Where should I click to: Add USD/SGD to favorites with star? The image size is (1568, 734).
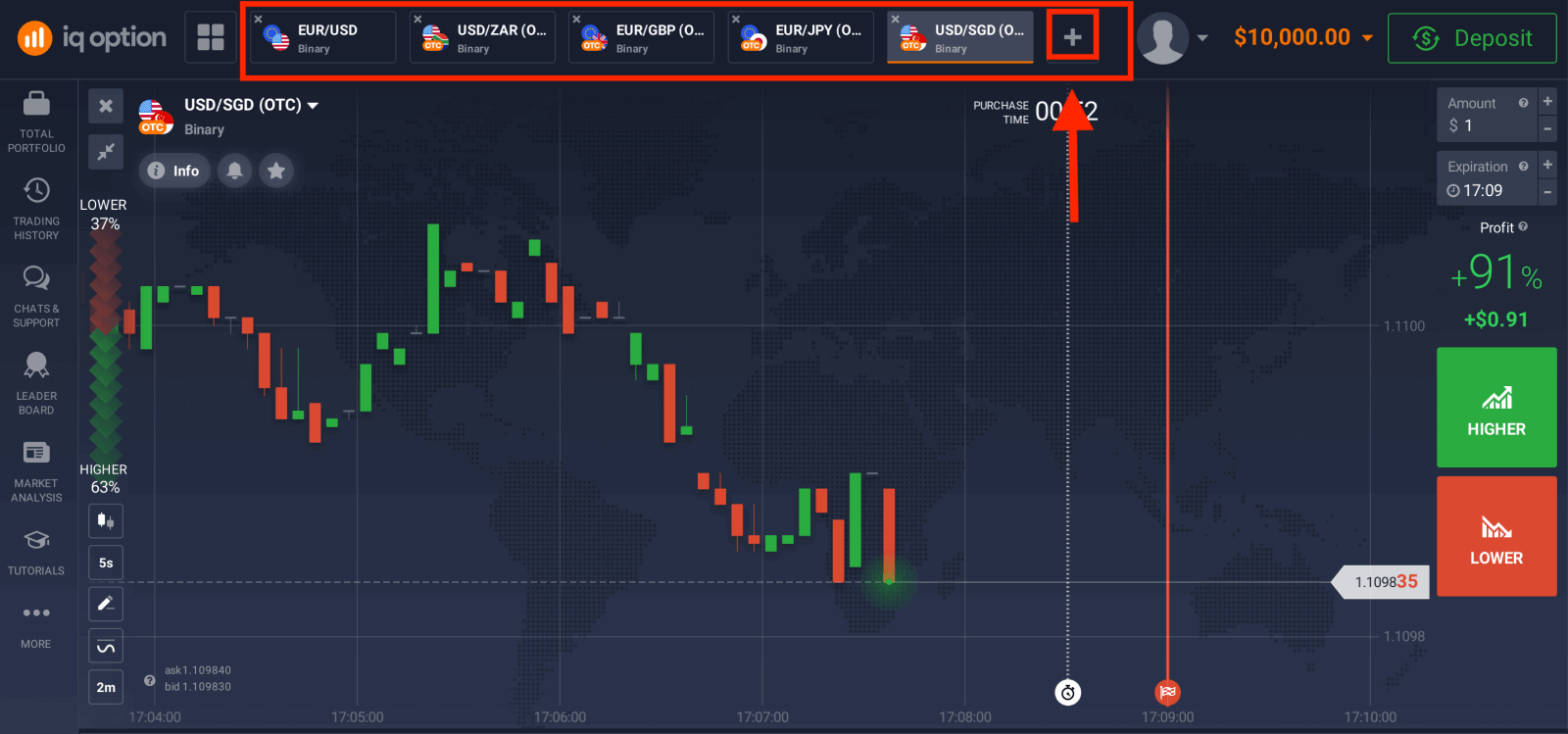pyautogui.click(x=276, y=171)
